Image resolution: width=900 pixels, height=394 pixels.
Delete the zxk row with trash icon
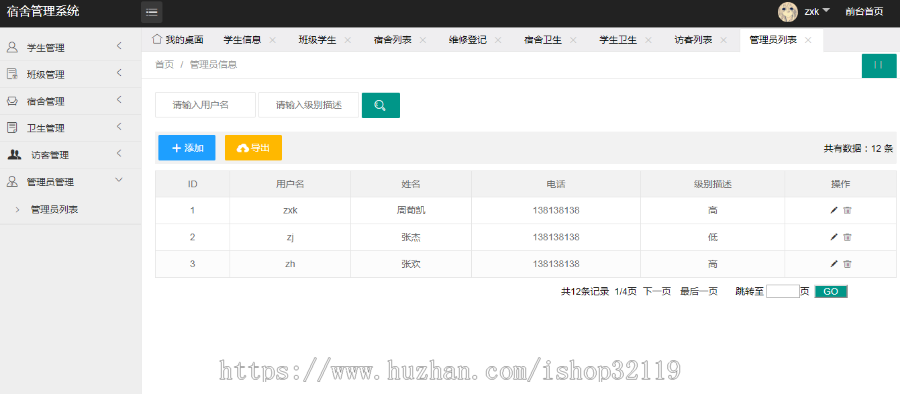click(x=847, y=210)
